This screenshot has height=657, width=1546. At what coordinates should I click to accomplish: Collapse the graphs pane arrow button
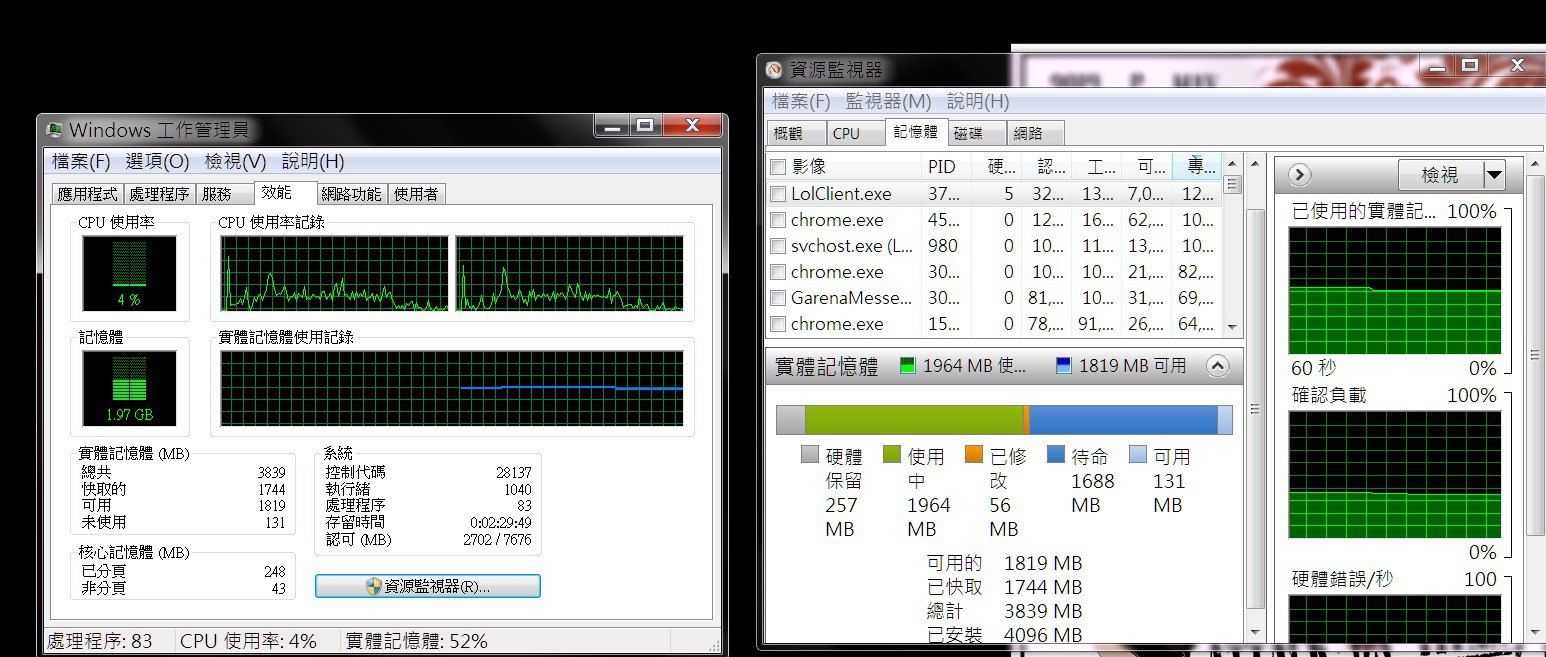(x=1299, y=175)
